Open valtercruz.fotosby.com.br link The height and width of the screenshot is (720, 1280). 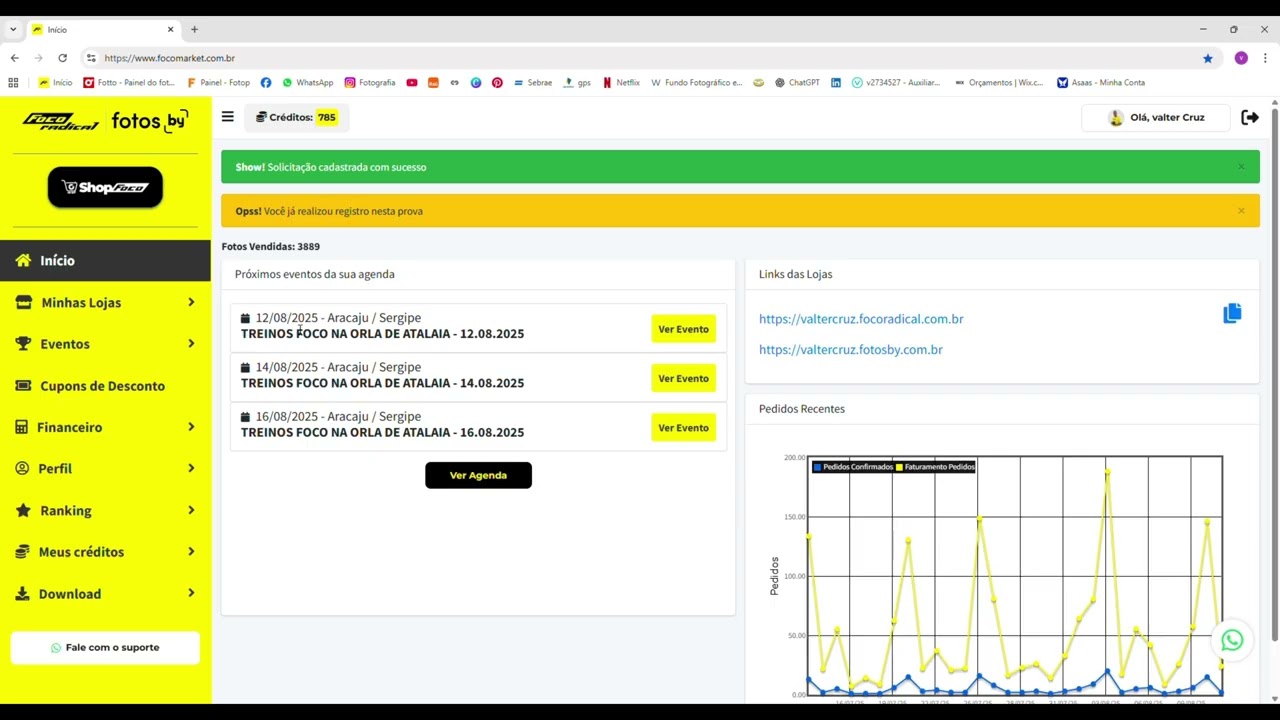[851, 350]
